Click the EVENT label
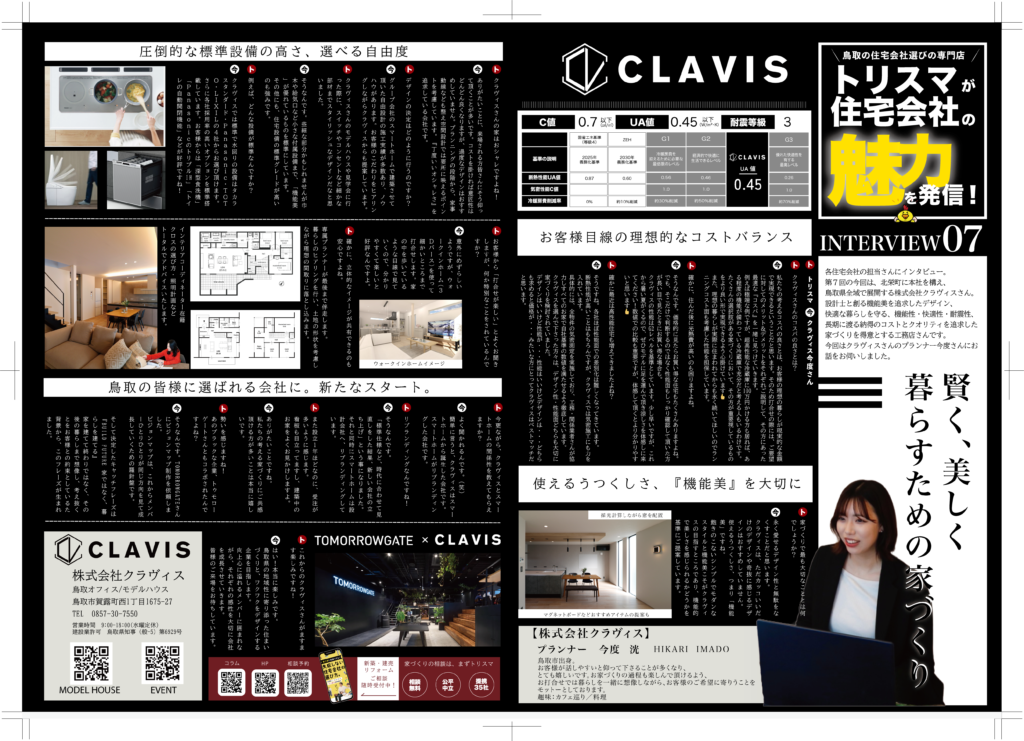This screenshot has width=1024, height=741. pos(163,690)
